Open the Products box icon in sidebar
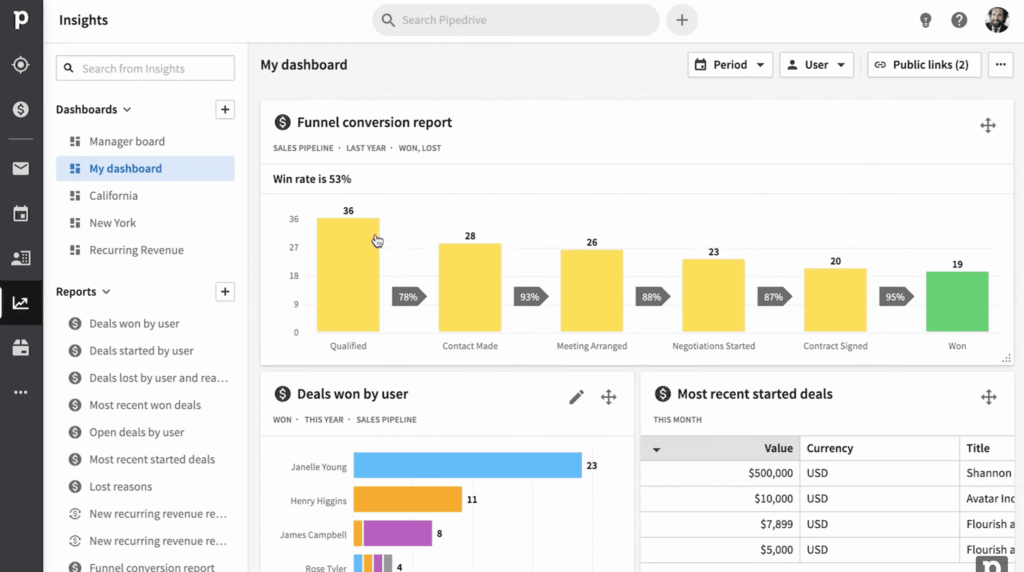The width and height of the screenshot is (1024, 572). 21,347
